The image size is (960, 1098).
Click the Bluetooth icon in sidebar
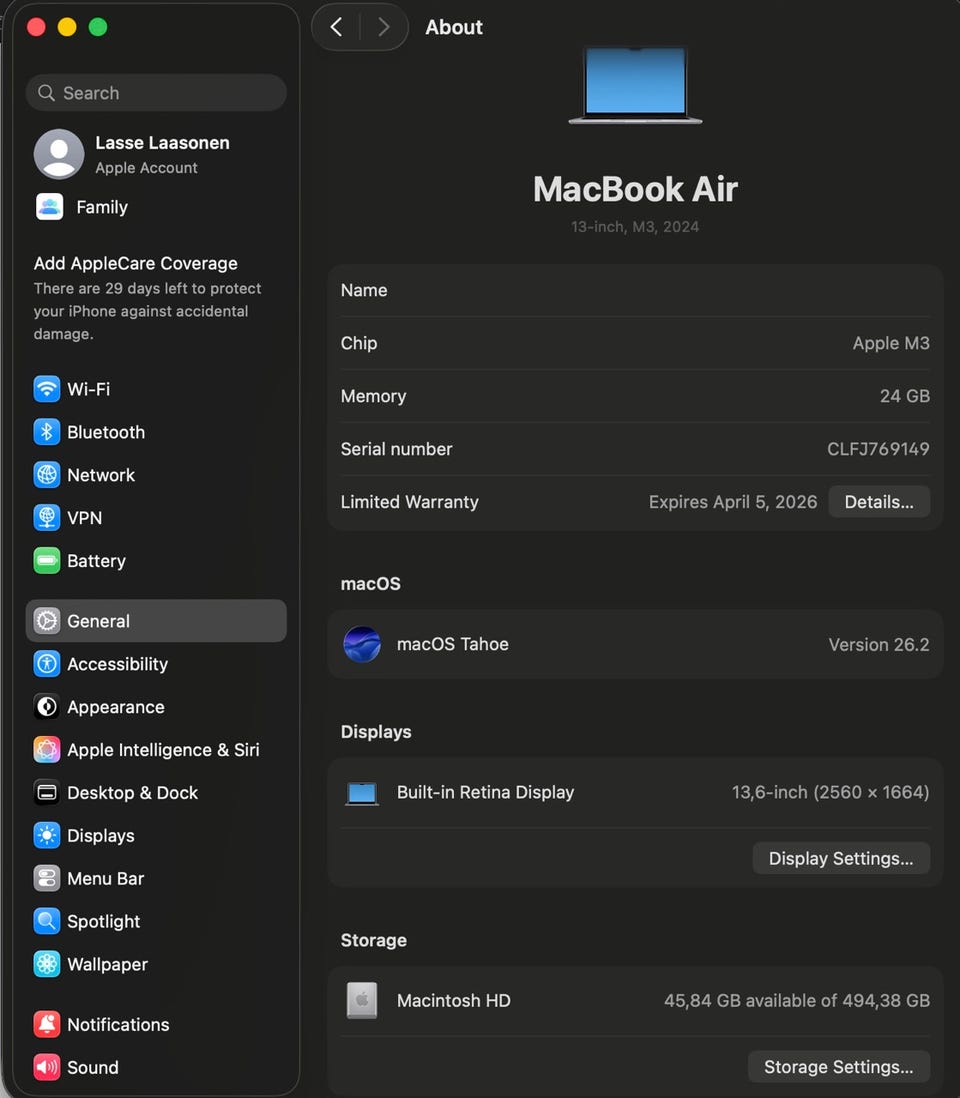[x=47, y=432]
